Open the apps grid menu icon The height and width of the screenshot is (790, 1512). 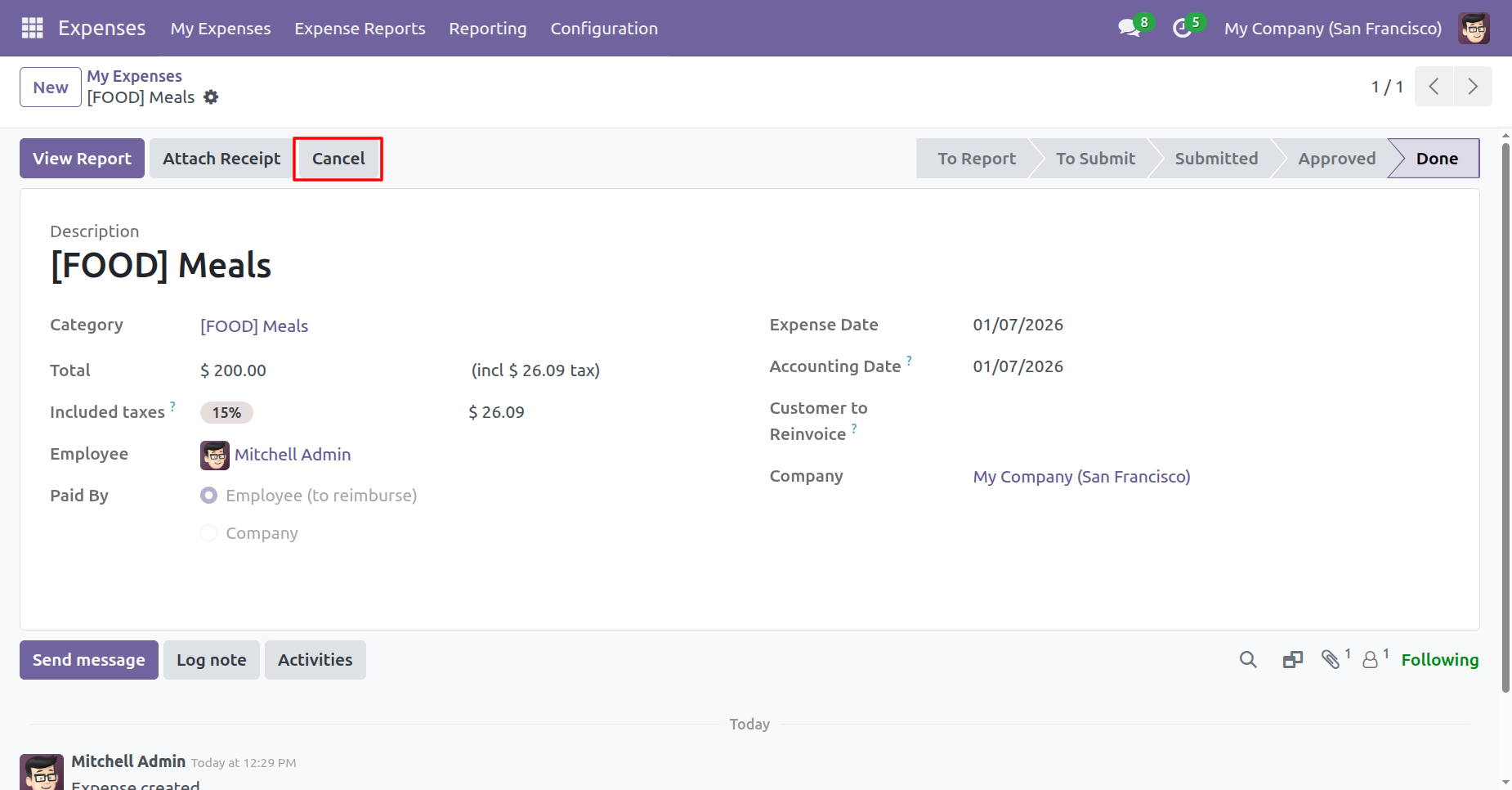pos(32,28)
